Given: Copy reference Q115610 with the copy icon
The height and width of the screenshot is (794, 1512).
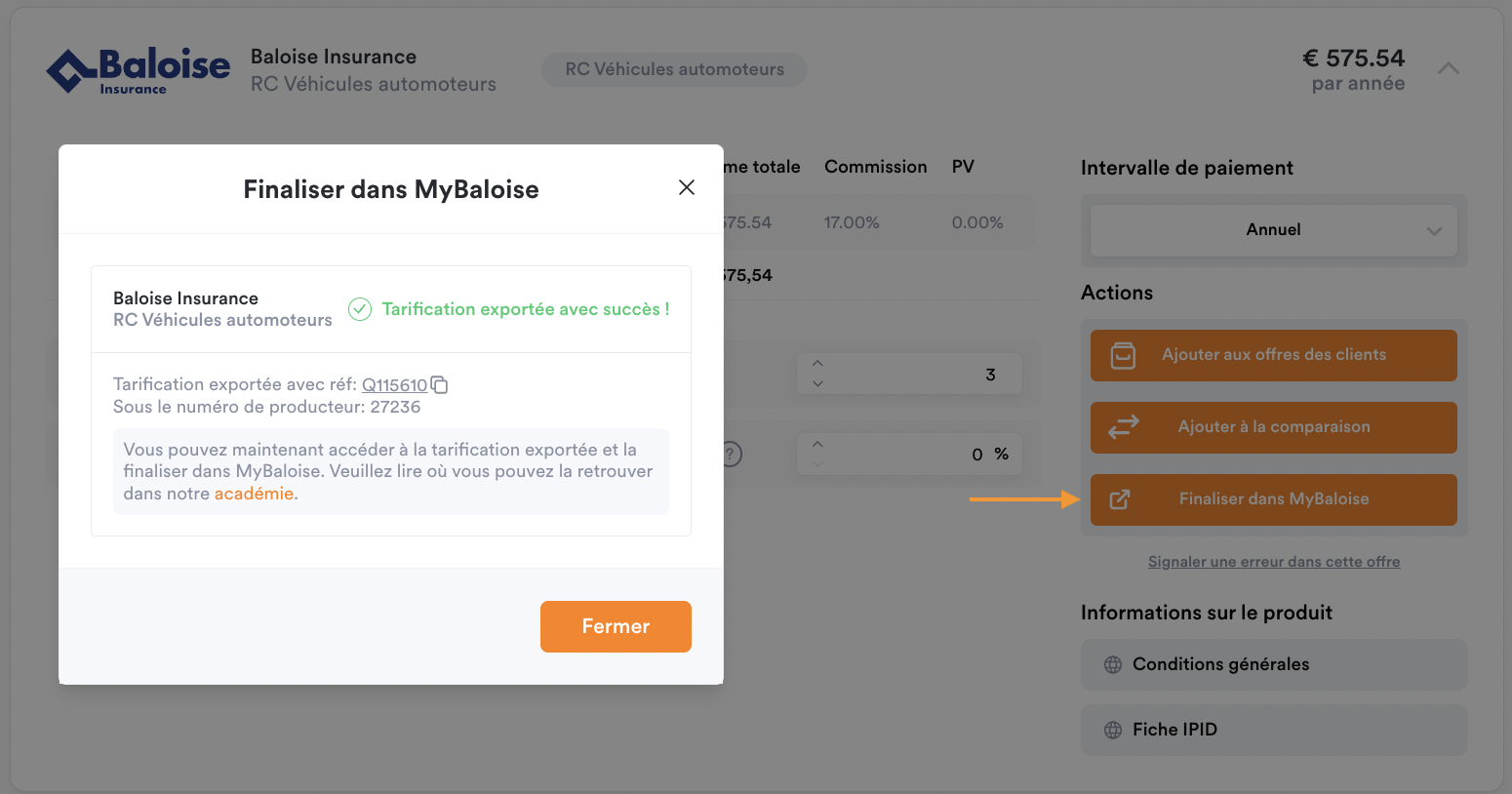Looking at the screenshot, I should tap(439, 384).
